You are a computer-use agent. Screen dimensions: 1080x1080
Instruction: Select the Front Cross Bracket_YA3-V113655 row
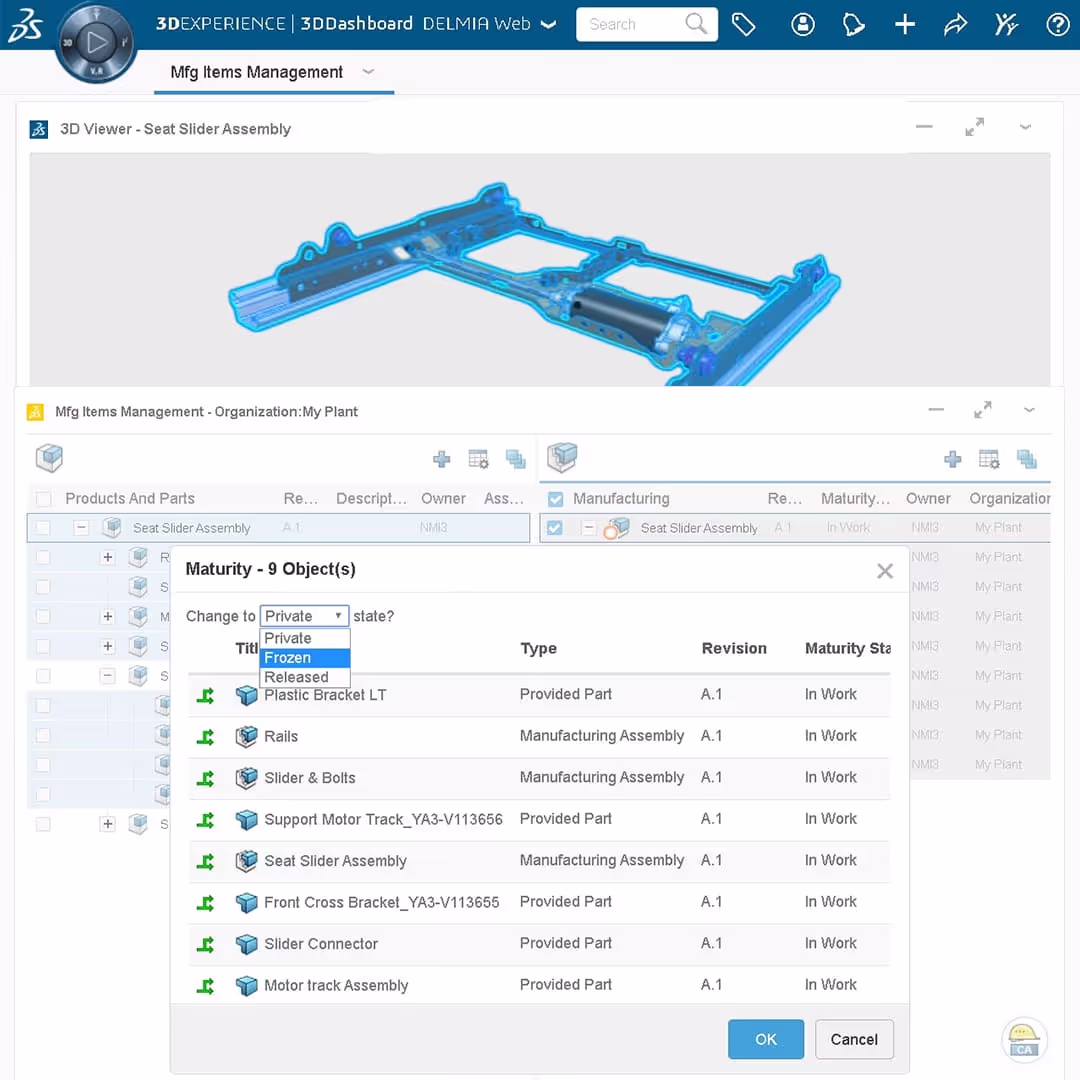click(x=539, y=902)
